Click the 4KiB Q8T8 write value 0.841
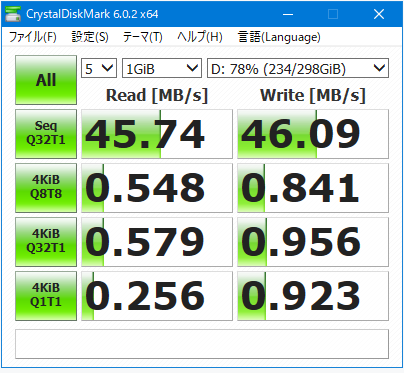The width and height of the screenshot is (404, 373). pos(313,188)
